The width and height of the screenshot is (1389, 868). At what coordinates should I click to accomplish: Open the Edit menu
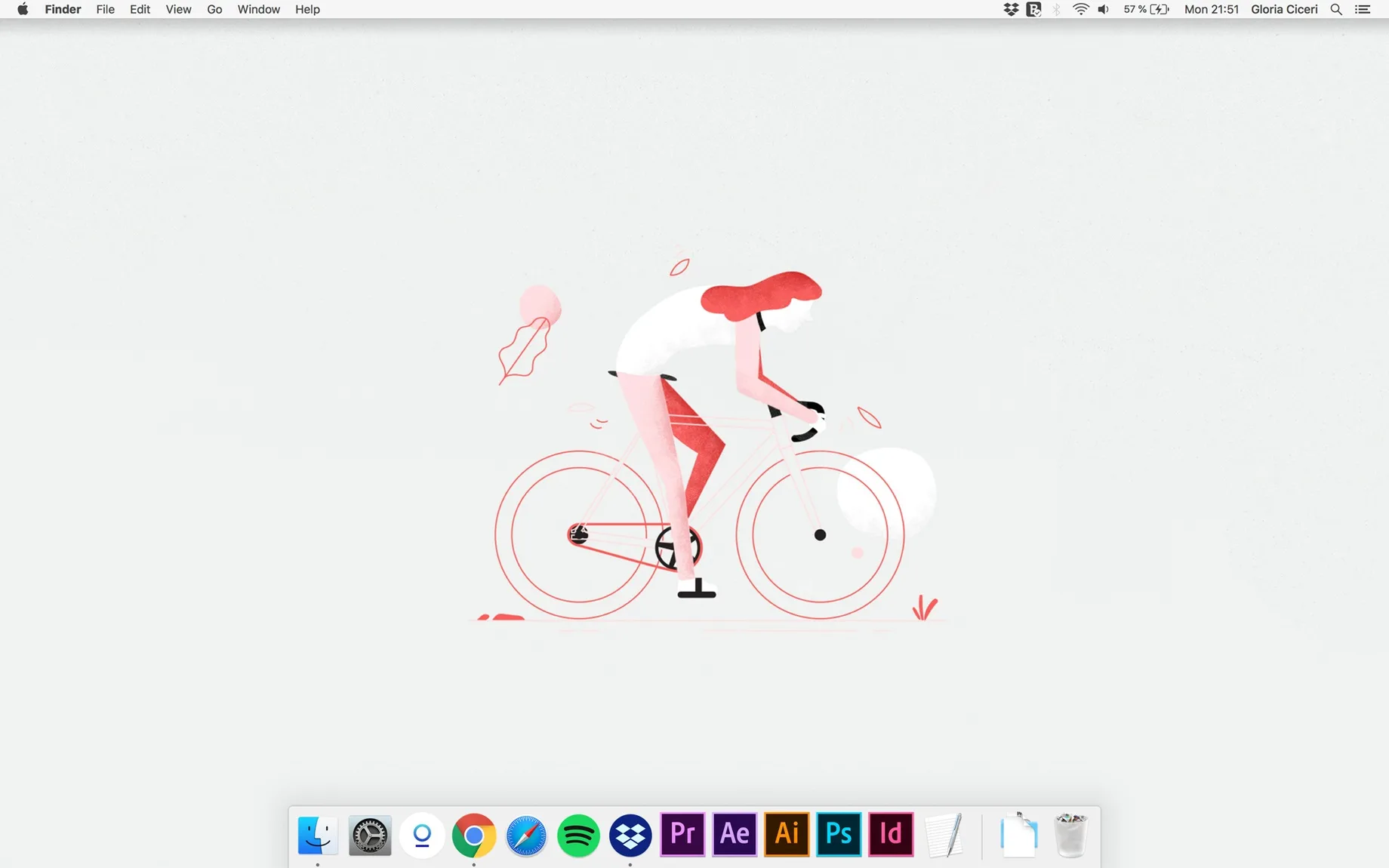[140, 9]
